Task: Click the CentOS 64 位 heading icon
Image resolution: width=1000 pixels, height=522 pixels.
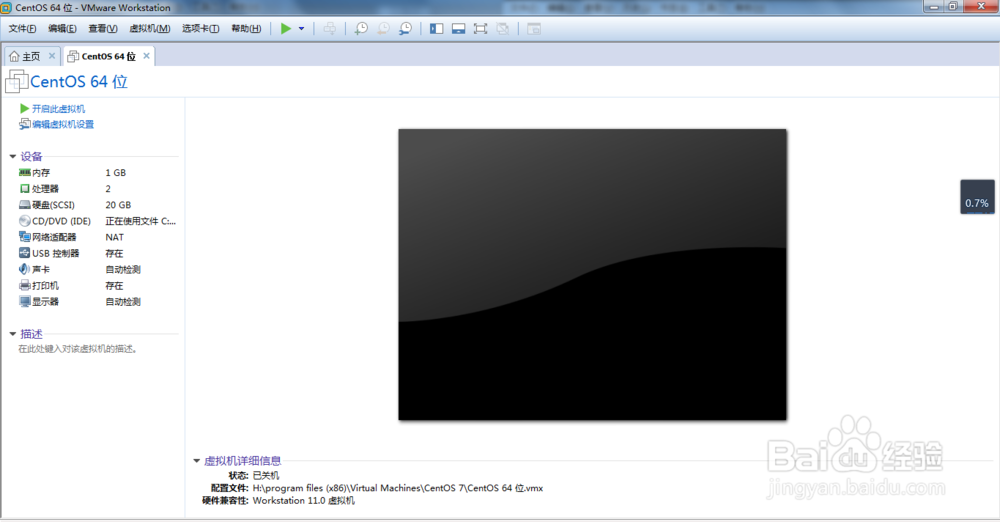Action: coord(17,82)
